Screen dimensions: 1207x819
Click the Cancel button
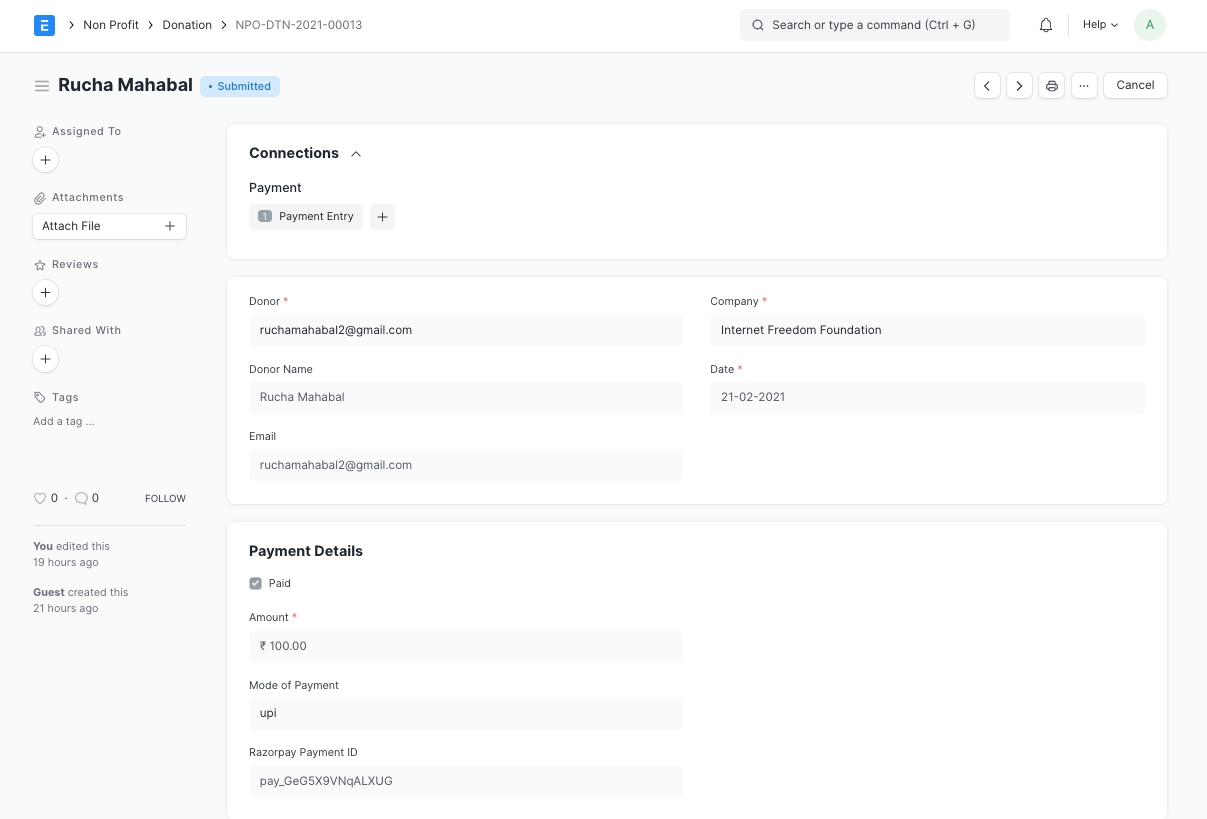coord(1135,86)
